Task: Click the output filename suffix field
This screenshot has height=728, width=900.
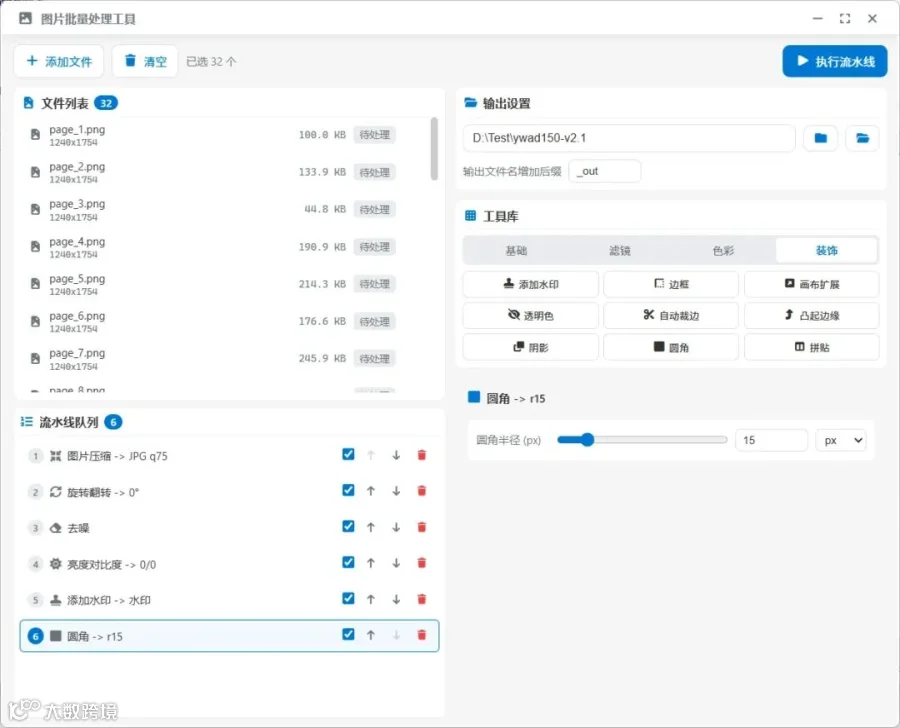Action: click(604, 171)
